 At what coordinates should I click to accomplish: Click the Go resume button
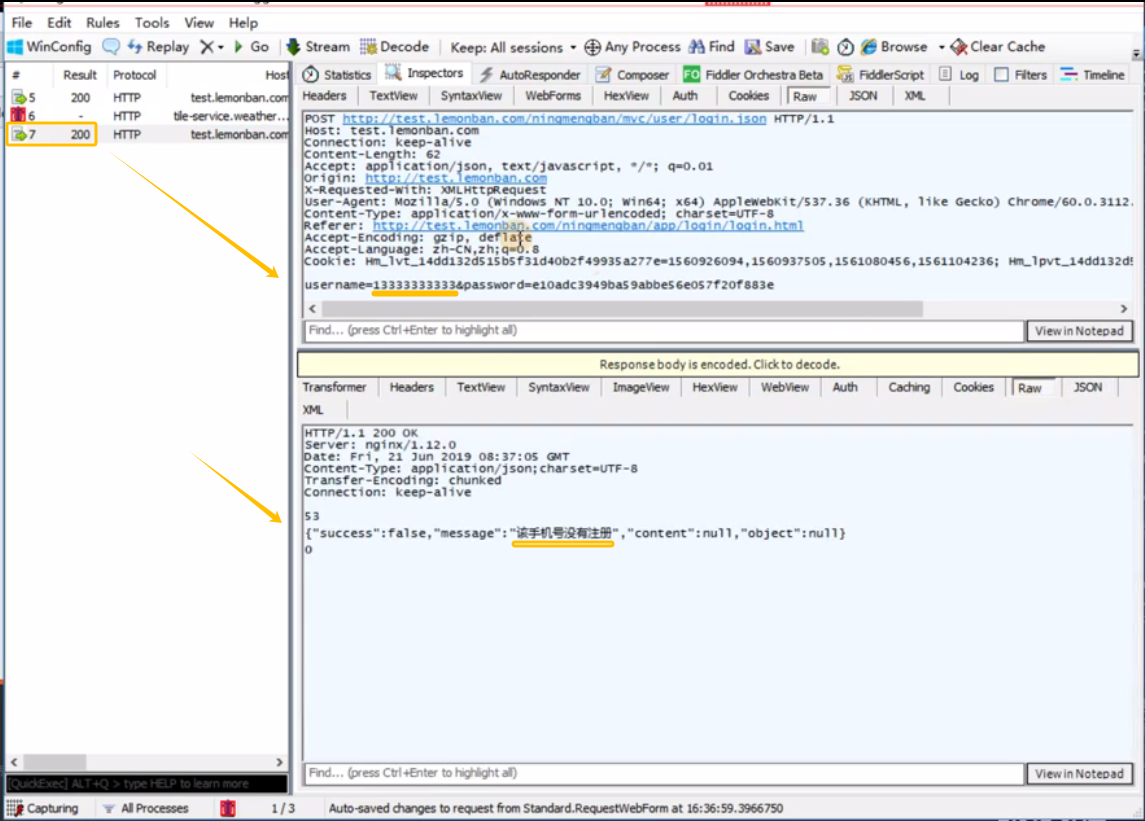point(251,47)
